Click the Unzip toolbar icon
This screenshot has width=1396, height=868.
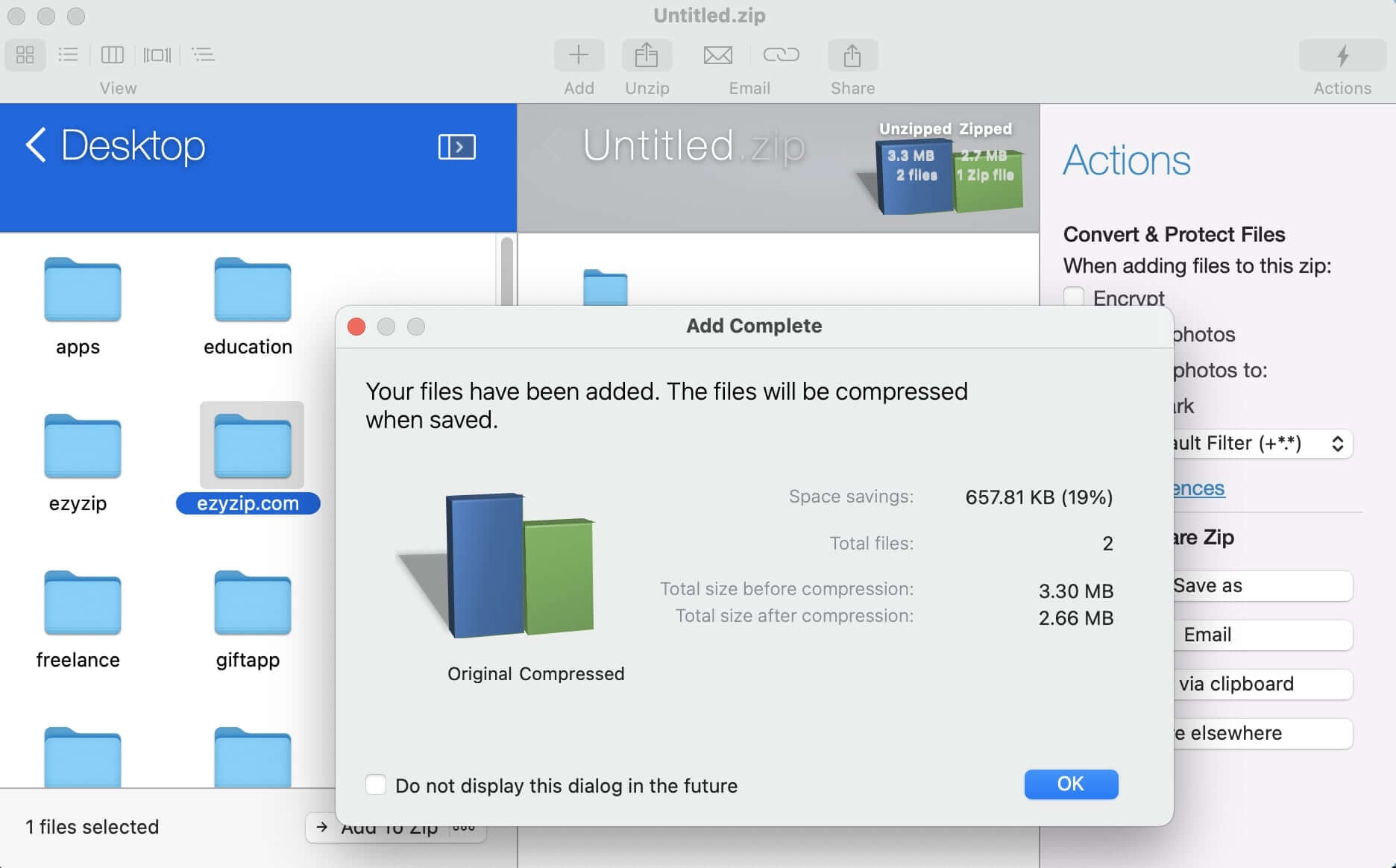[647, 55]
